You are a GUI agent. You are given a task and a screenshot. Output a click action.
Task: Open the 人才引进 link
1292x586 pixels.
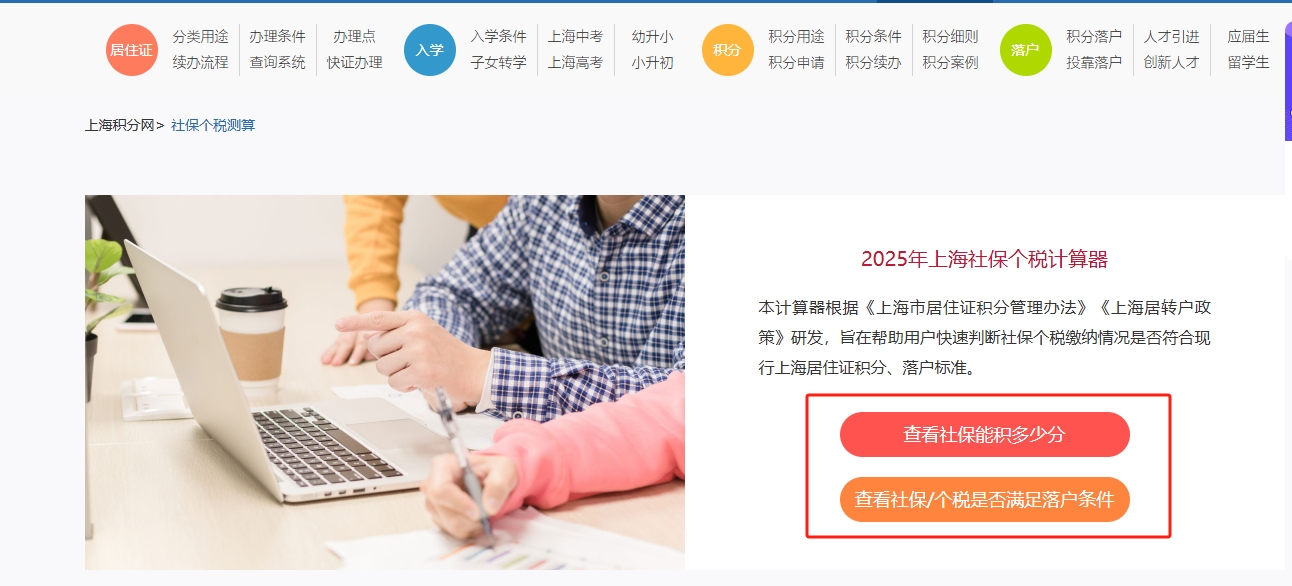coord(1171,37)
